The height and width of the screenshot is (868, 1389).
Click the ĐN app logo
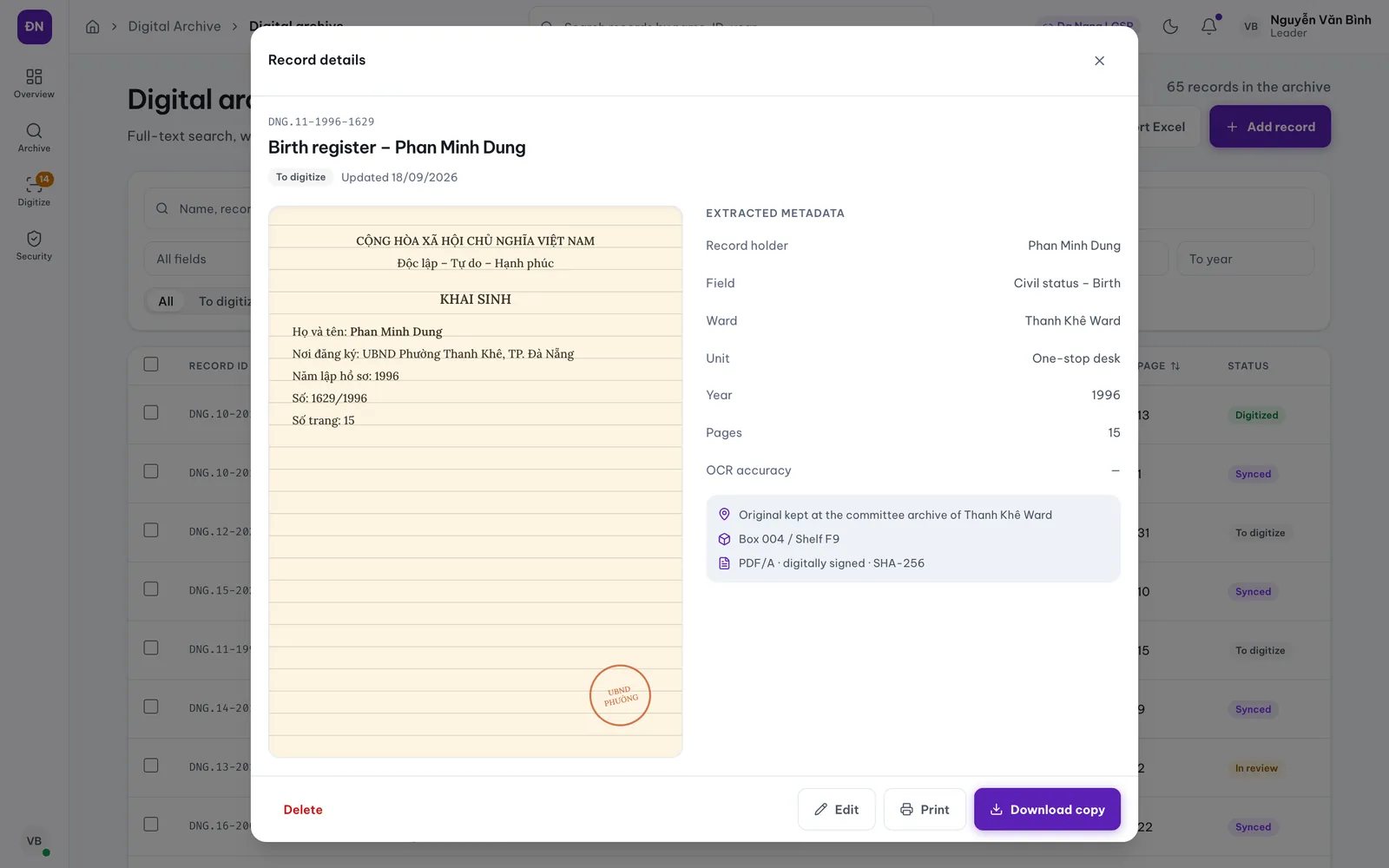tap(35, 27)
